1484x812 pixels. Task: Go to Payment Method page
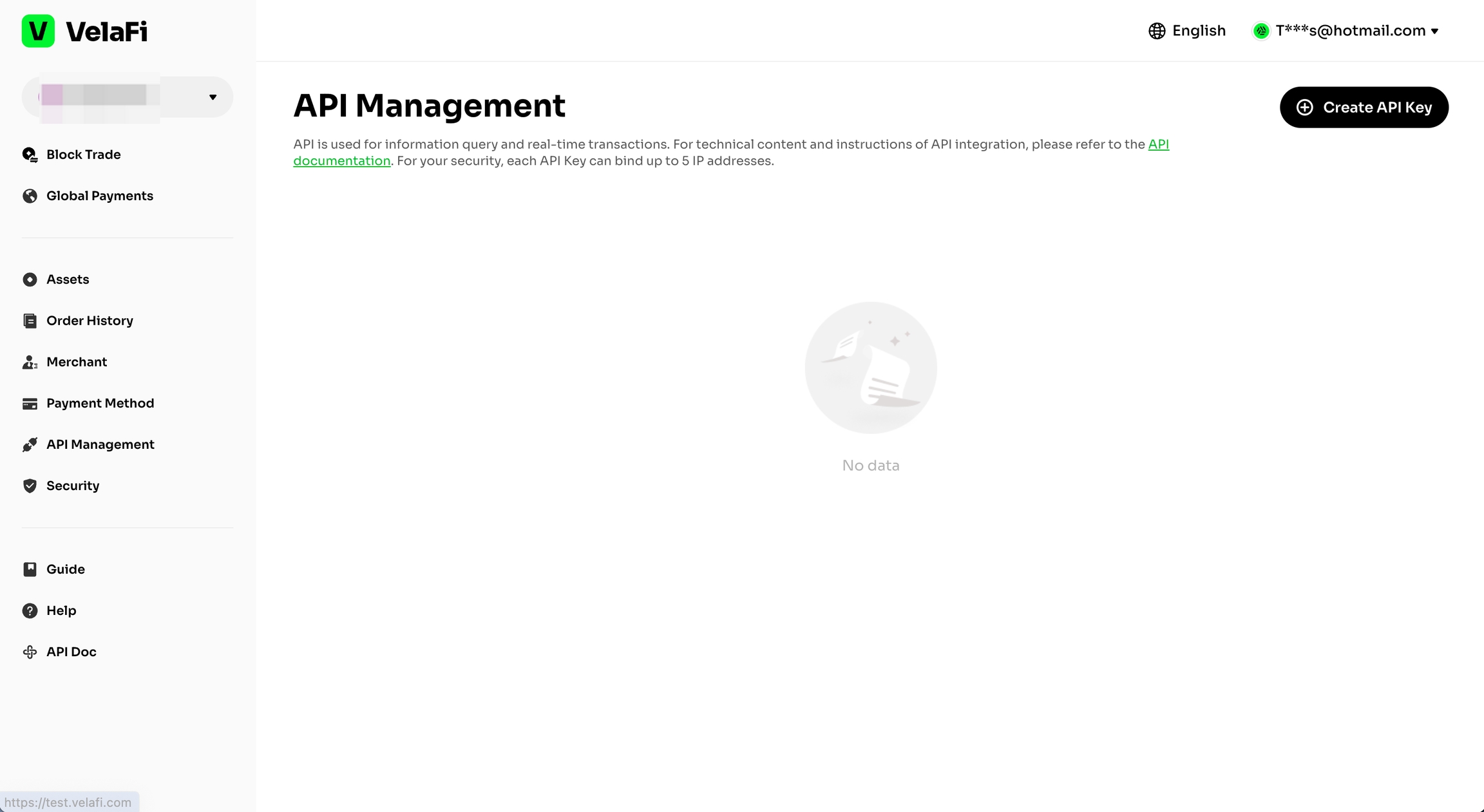[x=100, y=403]
